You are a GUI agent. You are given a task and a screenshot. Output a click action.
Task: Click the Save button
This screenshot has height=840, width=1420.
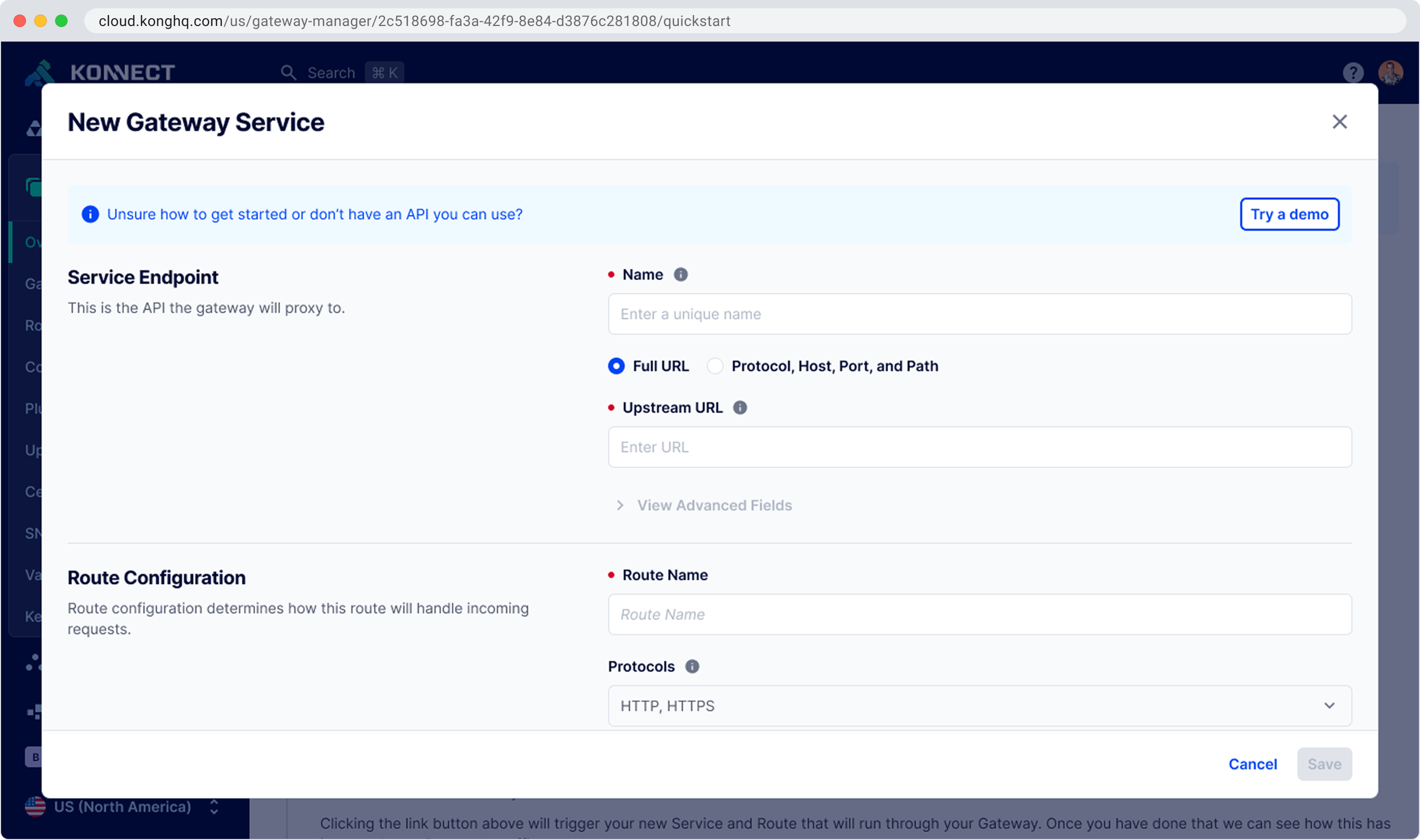coord(1324,764)
